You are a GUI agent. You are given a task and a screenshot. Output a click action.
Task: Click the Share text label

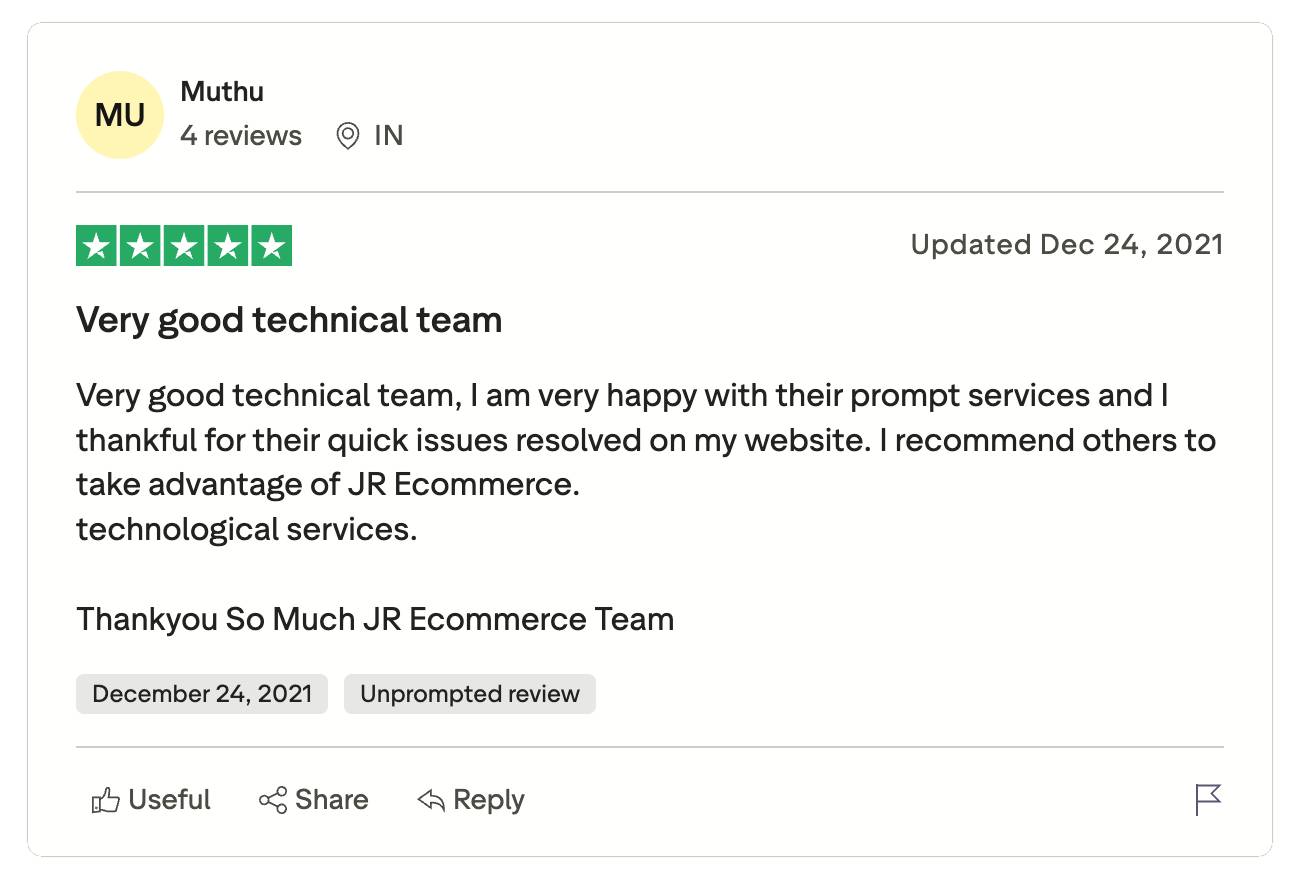point(332,800)
